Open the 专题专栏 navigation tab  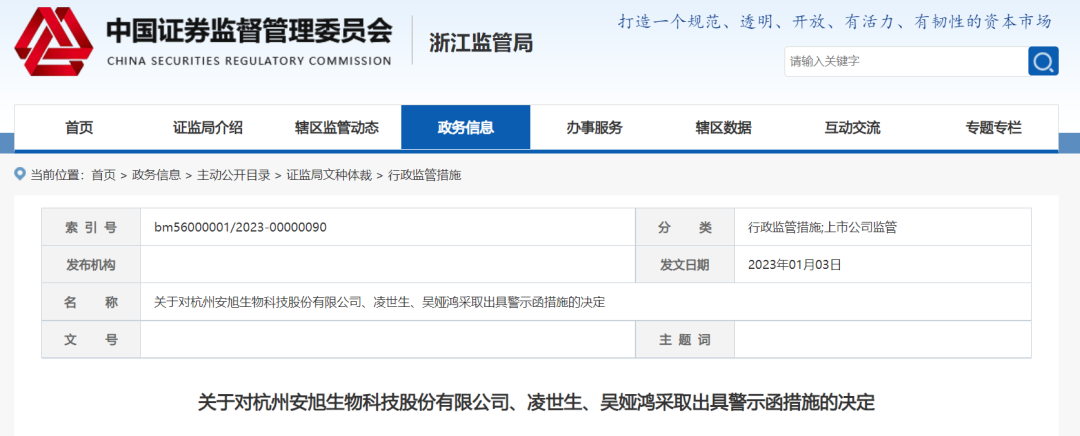[993, 128]
